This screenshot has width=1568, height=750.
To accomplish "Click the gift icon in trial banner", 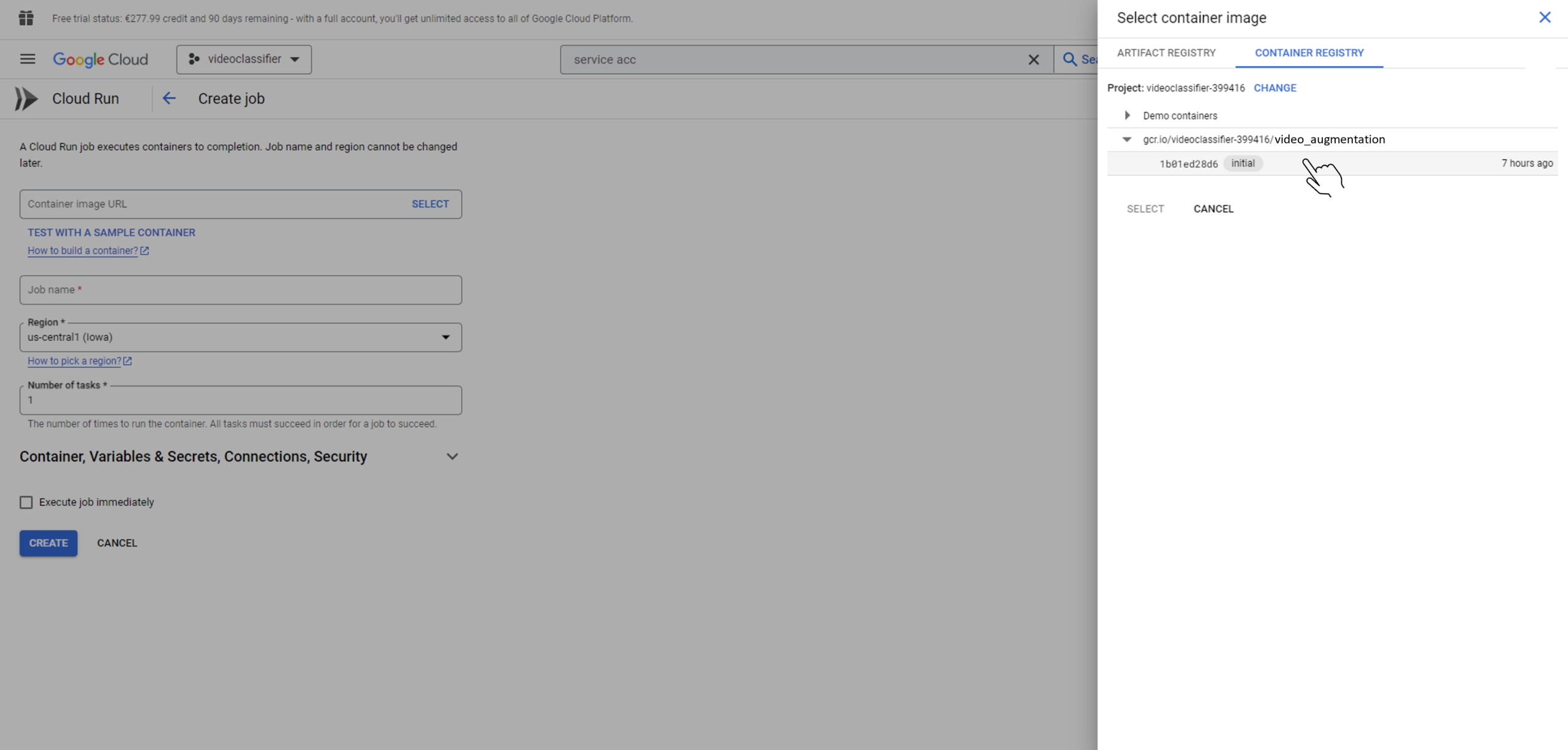I will [x=26, y=18].
